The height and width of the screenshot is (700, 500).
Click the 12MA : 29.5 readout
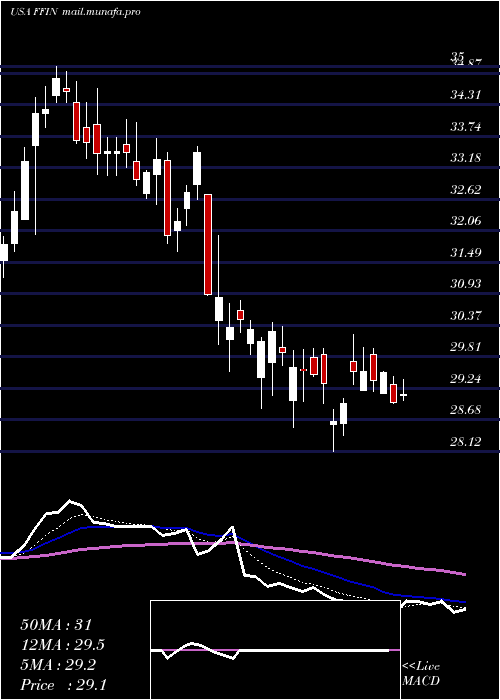click(65, 645)
